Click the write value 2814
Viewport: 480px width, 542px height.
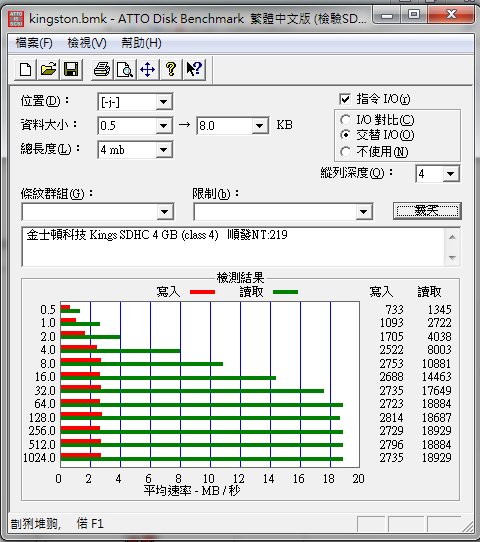392,418
